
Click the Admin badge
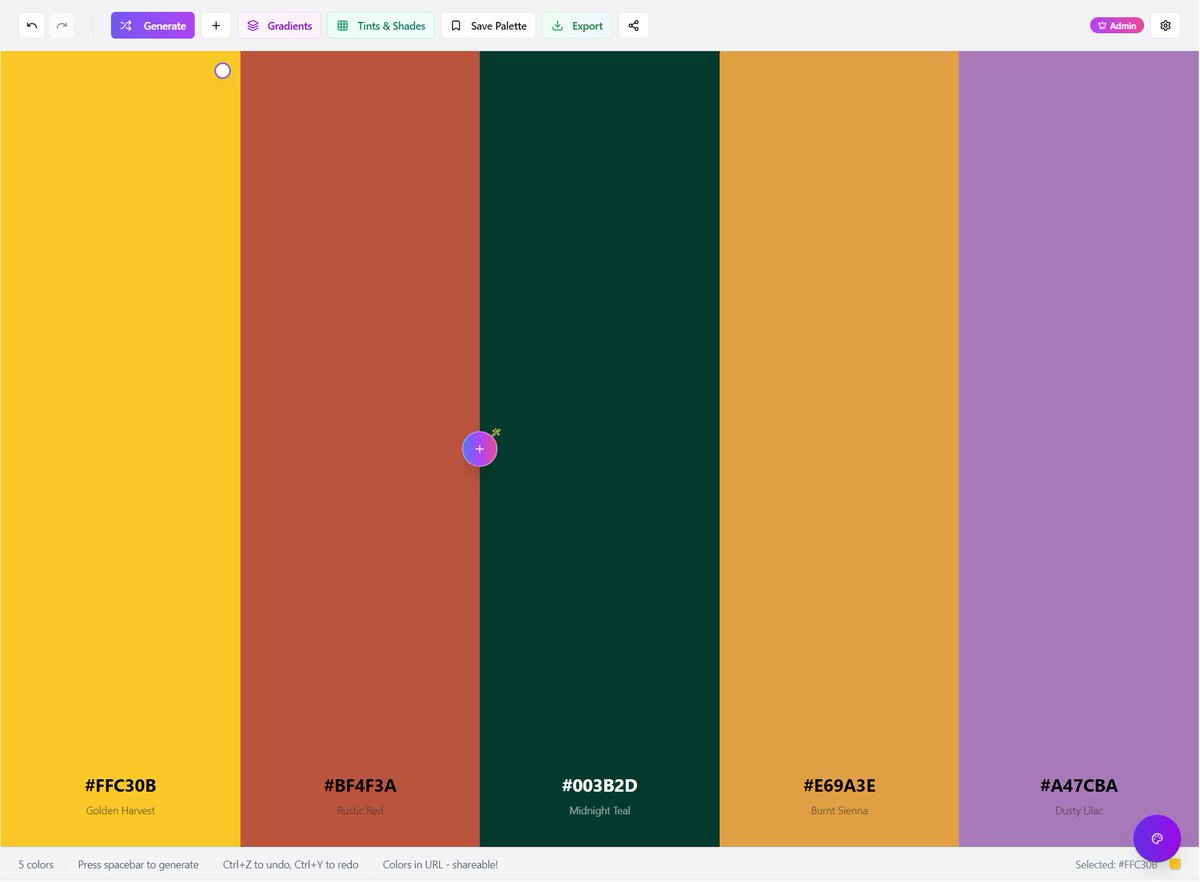point(1117,25)
